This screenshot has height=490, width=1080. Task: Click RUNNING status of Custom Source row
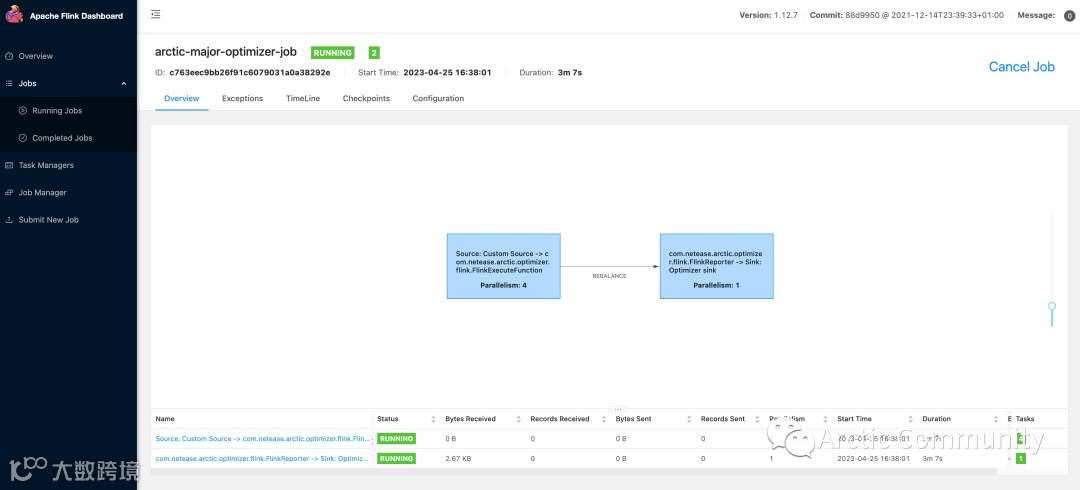[397, 438]
